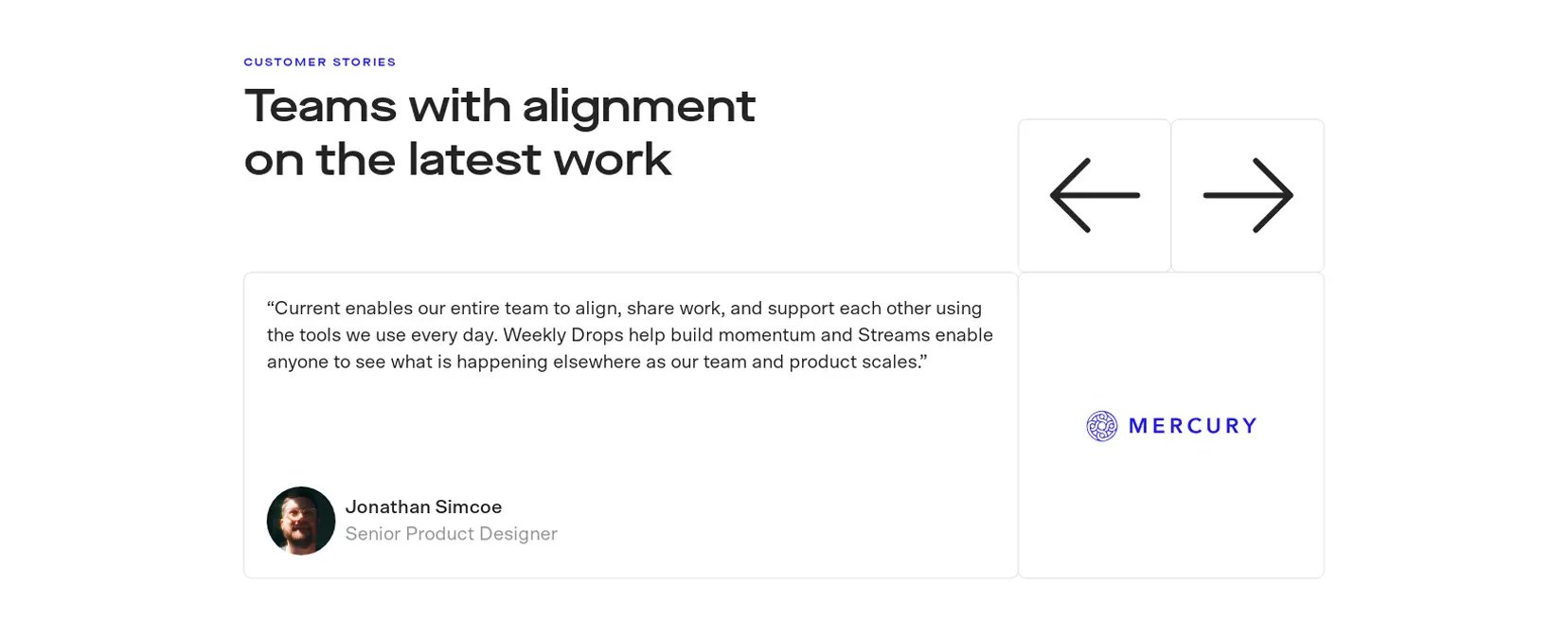The height and width of the screenshot is (638, 1568).
Task: Click the Customer Stories label
Action: (320, 62)
